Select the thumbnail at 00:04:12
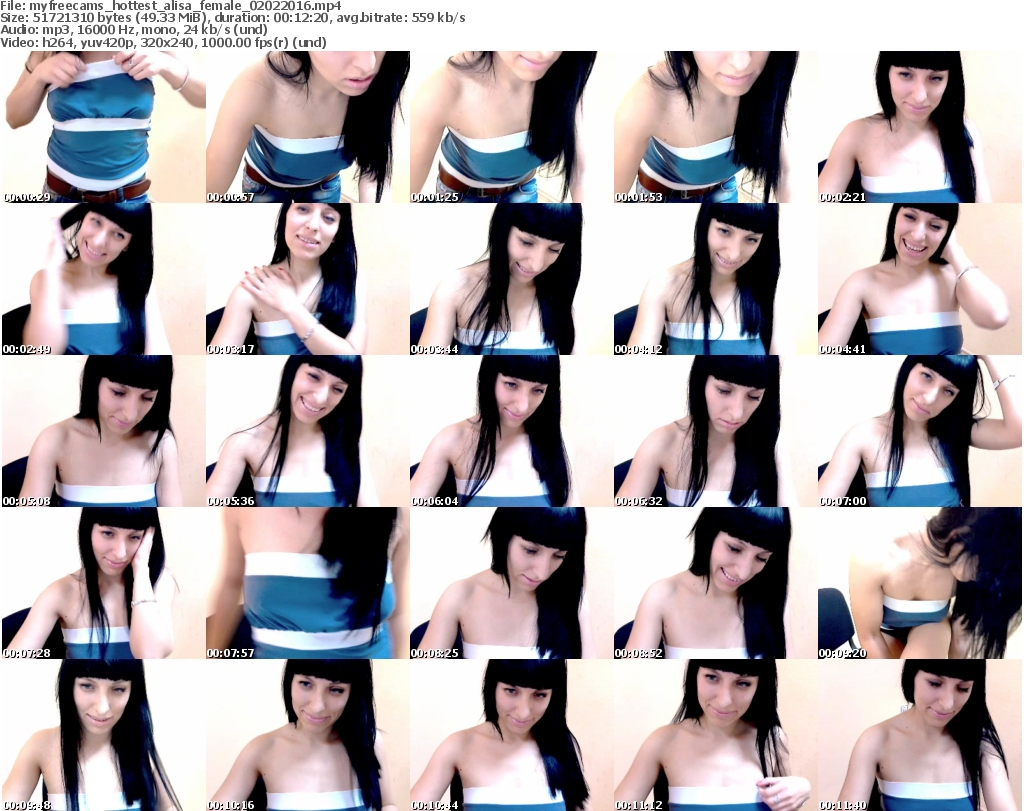 pos(716,279)
